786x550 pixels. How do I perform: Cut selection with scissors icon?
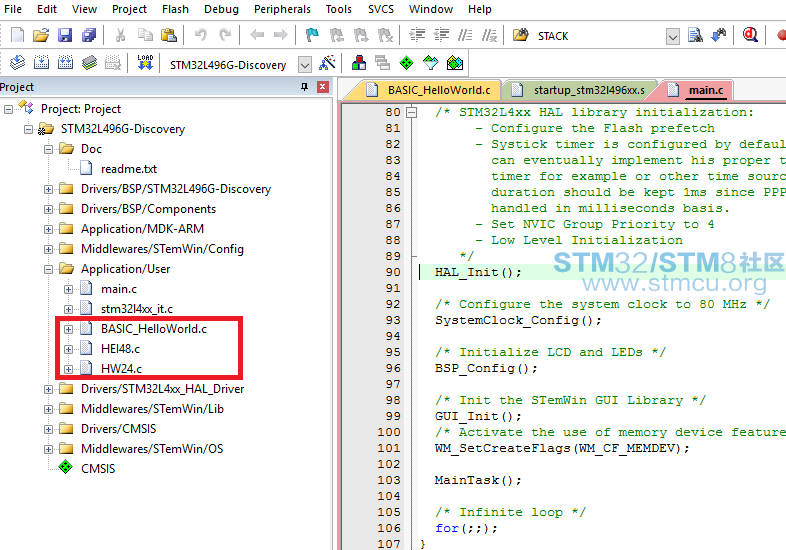coord(120,35)
